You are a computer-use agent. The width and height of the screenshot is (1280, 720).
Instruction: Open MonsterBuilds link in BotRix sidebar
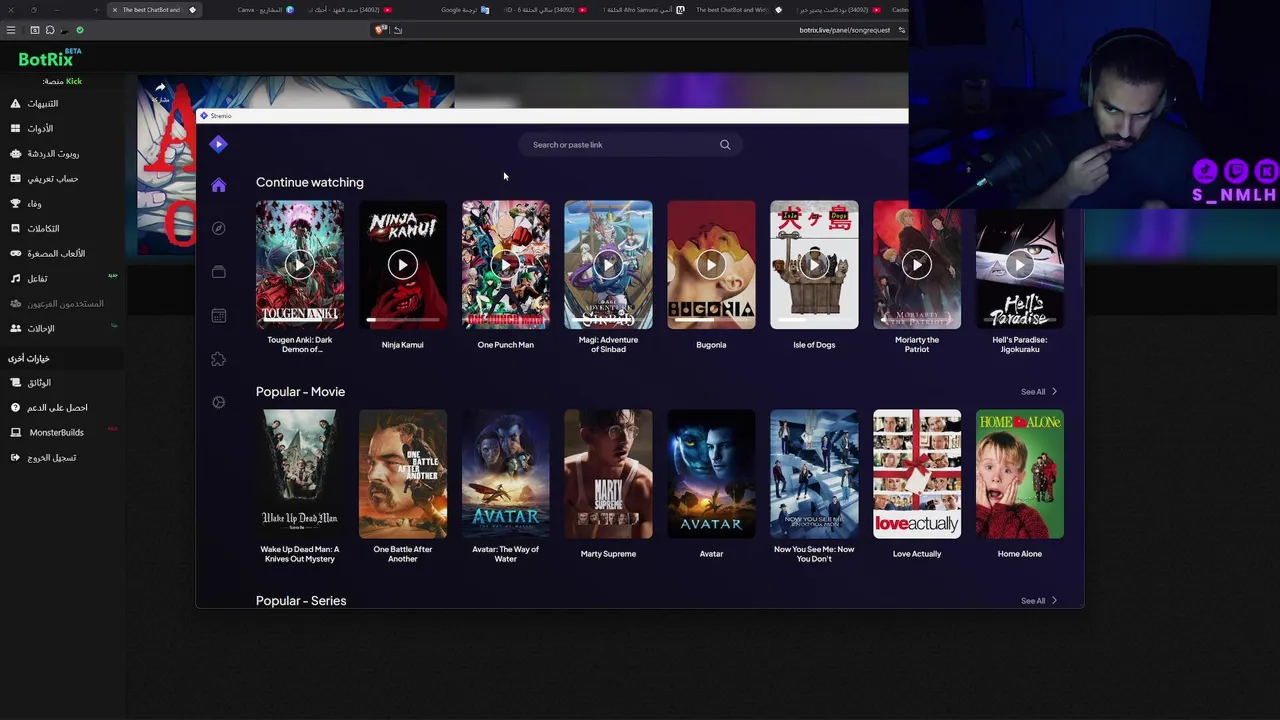pyautogui.click(x=47, y=433)
